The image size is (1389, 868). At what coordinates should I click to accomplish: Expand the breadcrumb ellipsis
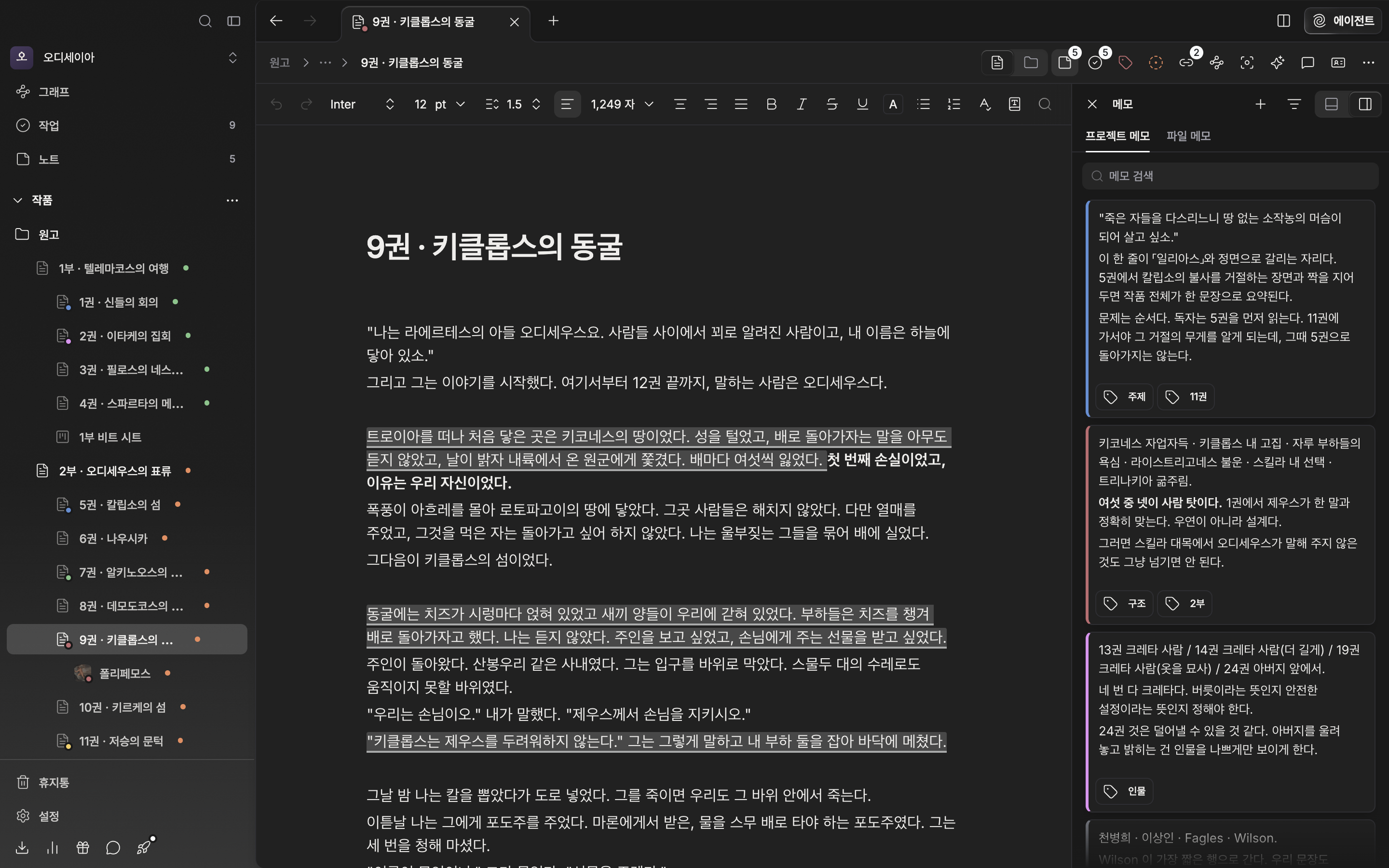[326, 63]
